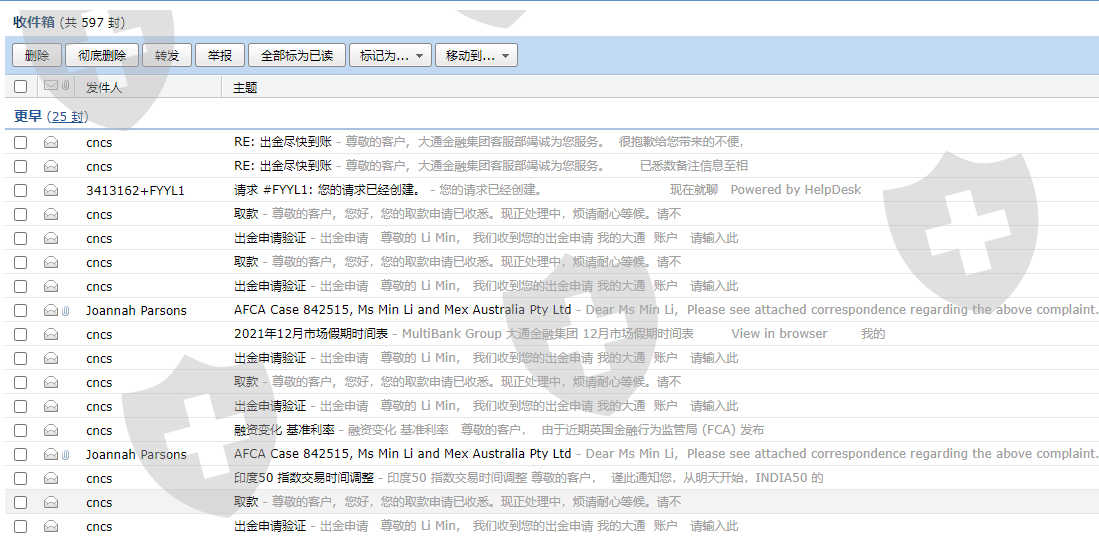Click envelope icon of second Joannah Parsons email
The height and width of the screenshot is (536, 1099).
tap(50, 455)
